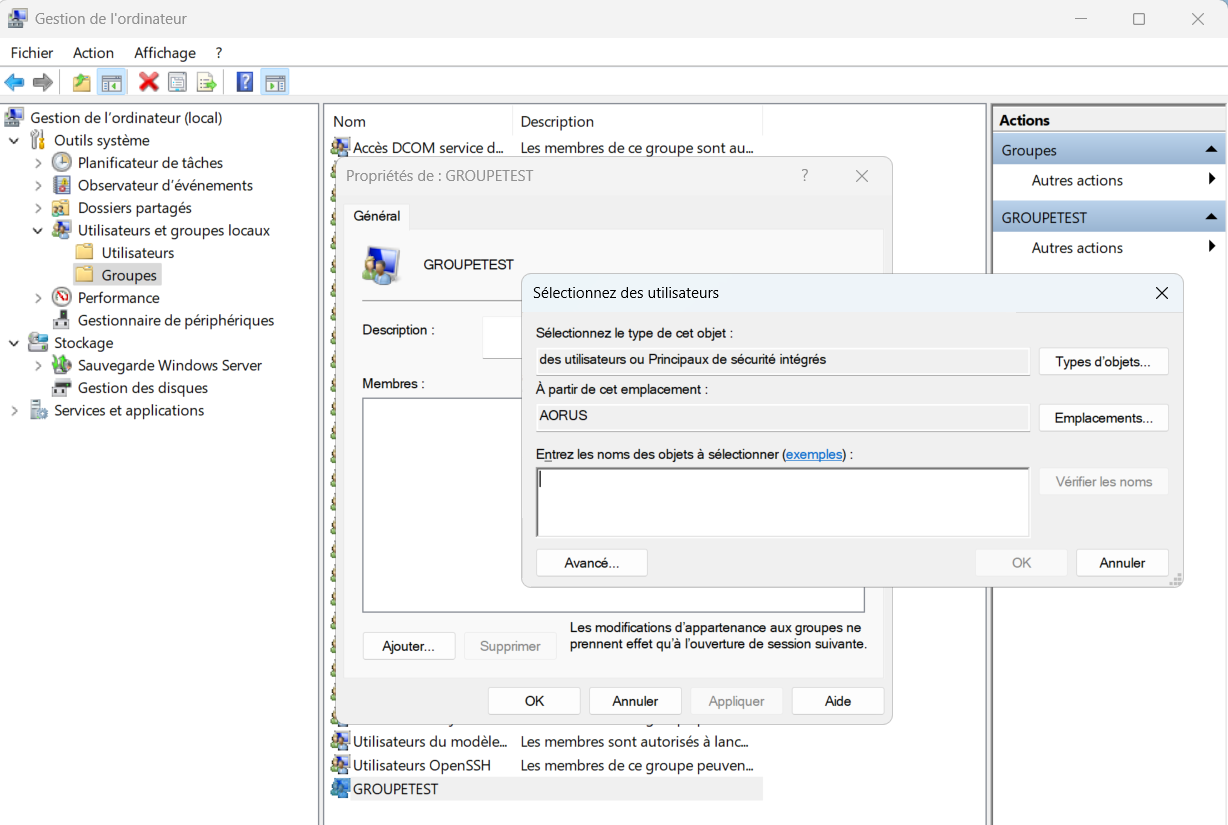Click the blue Back arrow in toolbar
This screenshot has height=825, width=1228.
click(14, 82)
